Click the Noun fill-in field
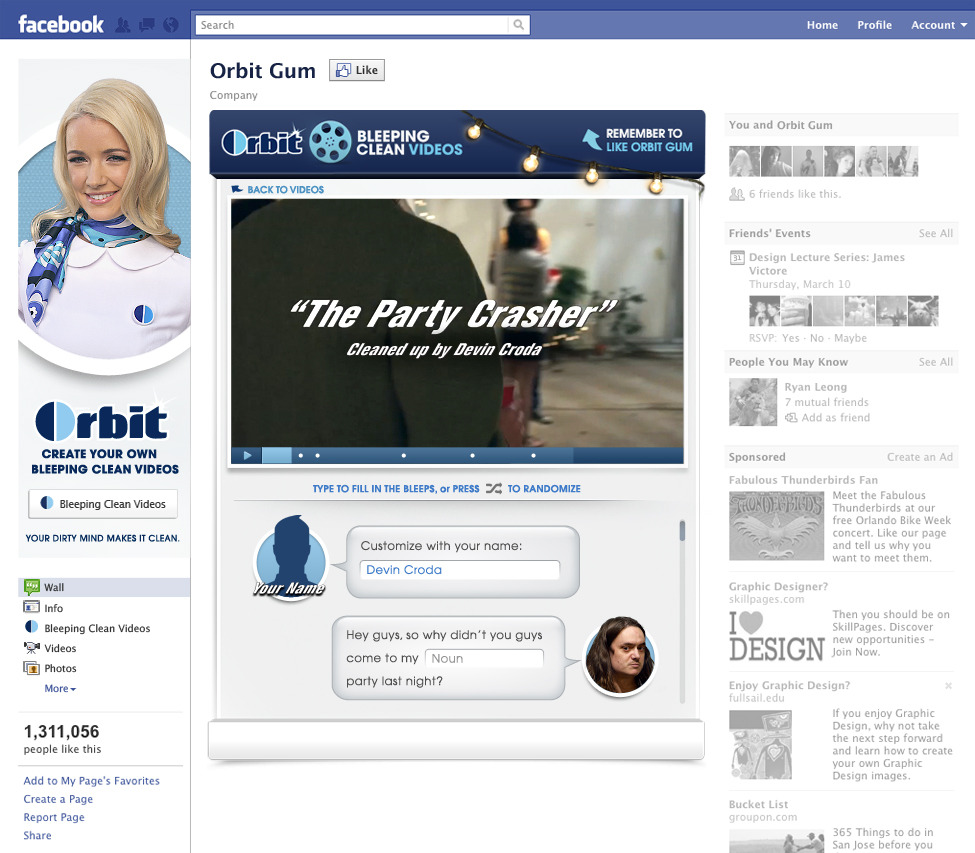Screen dimensions: 975x853 click(x=484, y=658)
